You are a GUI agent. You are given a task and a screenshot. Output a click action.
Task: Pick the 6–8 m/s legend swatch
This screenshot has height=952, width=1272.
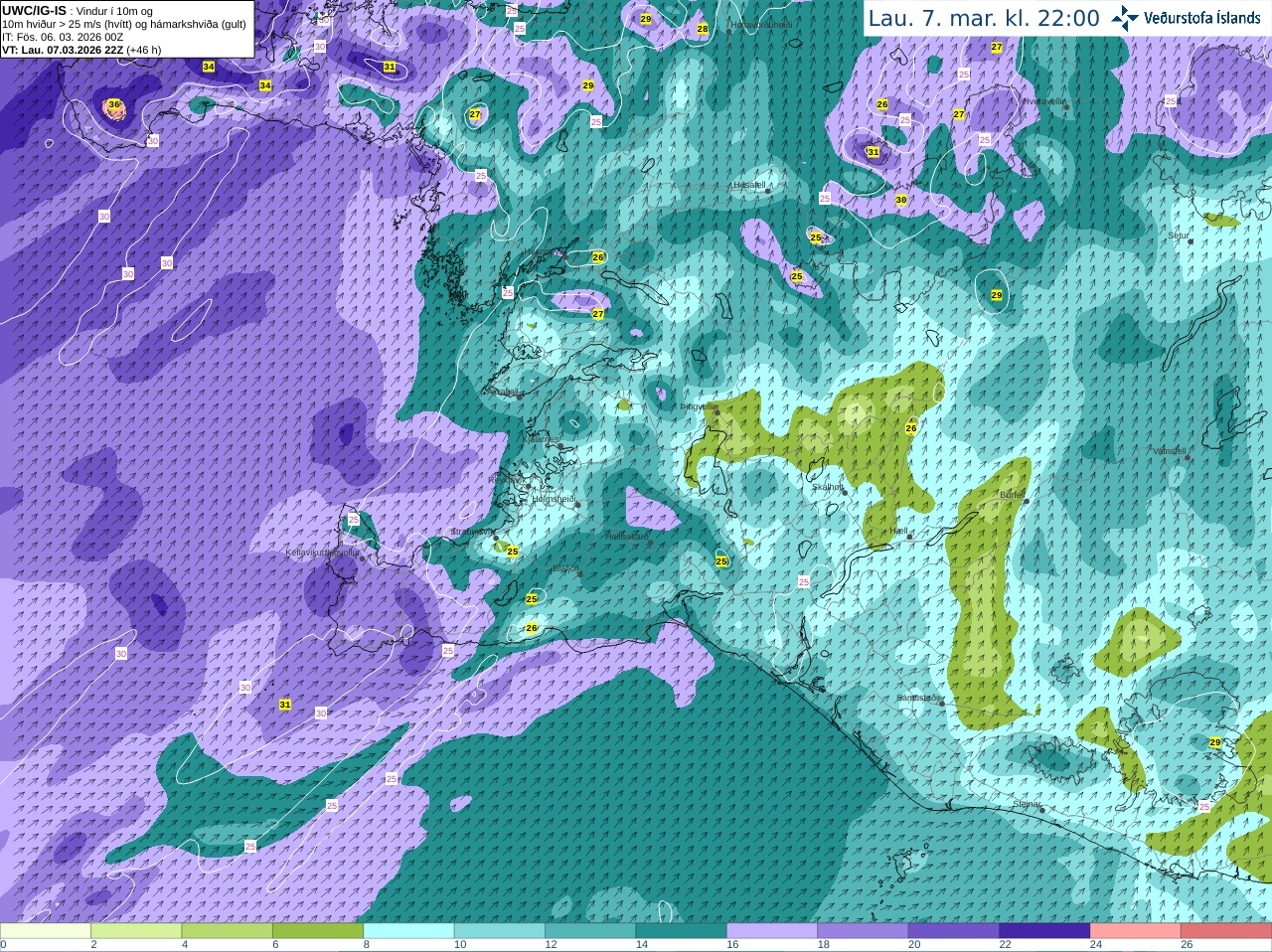318,931
